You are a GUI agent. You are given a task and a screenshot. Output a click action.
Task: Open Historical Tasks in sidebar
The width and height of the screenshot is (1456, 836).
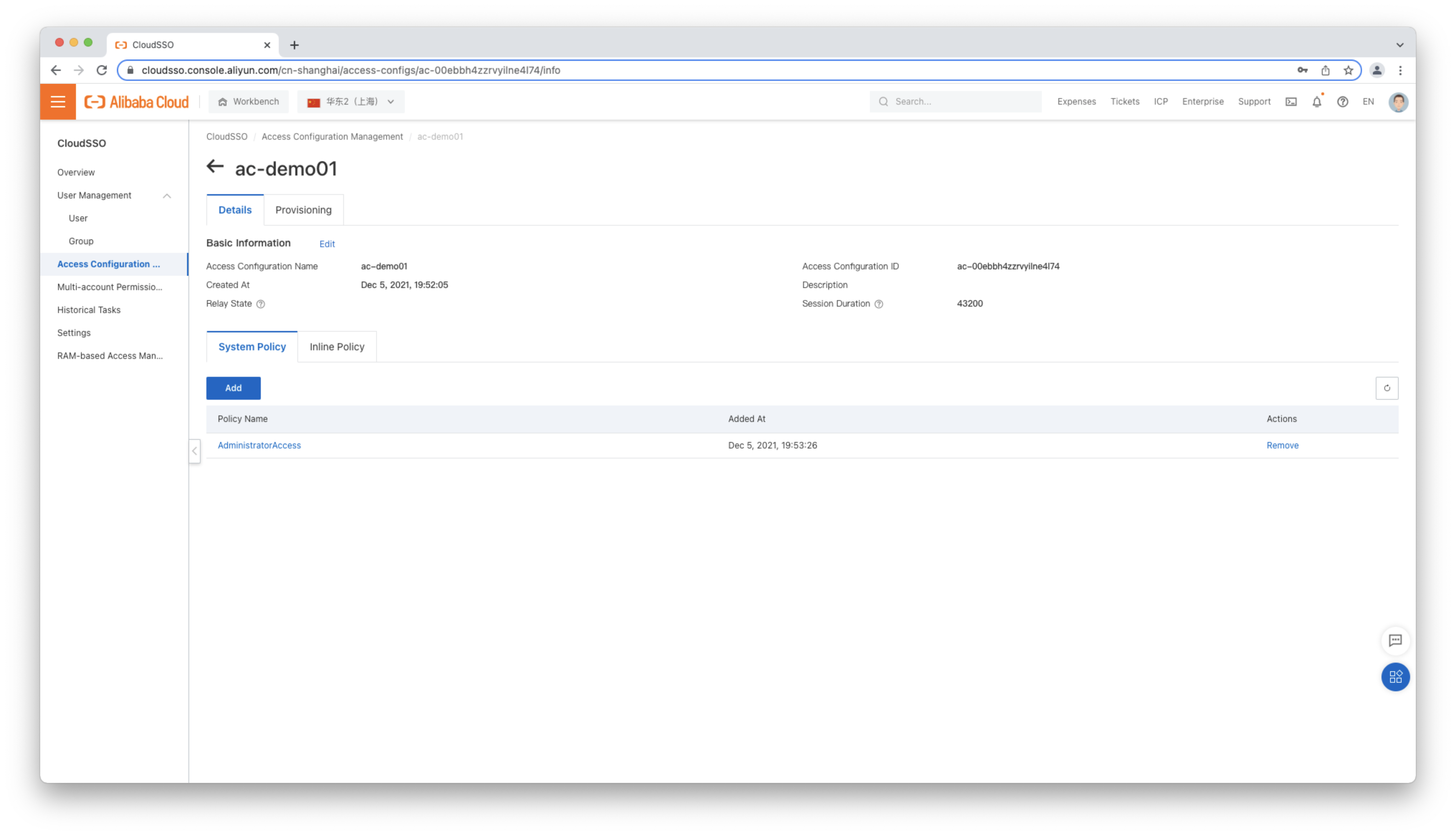[89, 310]
